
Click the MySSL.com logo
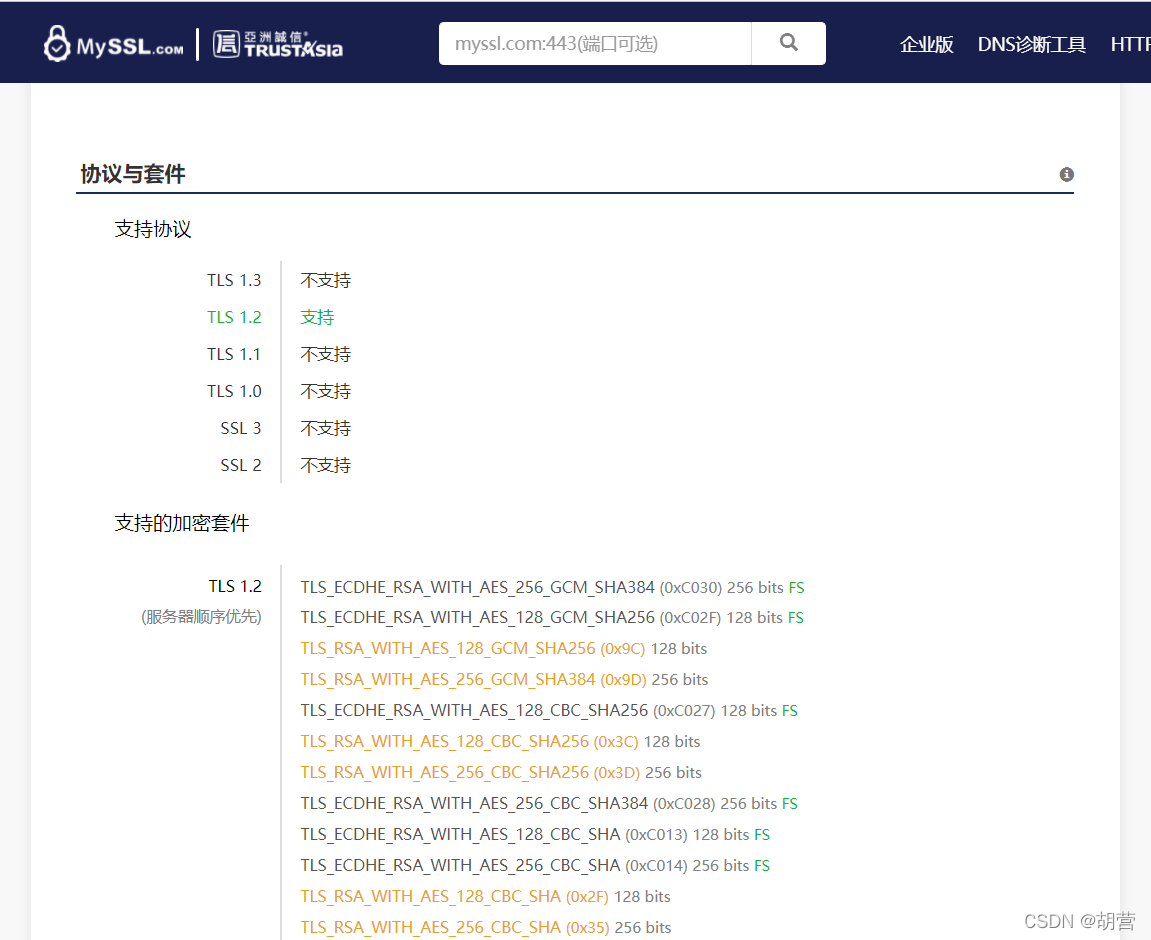point(114,44)
